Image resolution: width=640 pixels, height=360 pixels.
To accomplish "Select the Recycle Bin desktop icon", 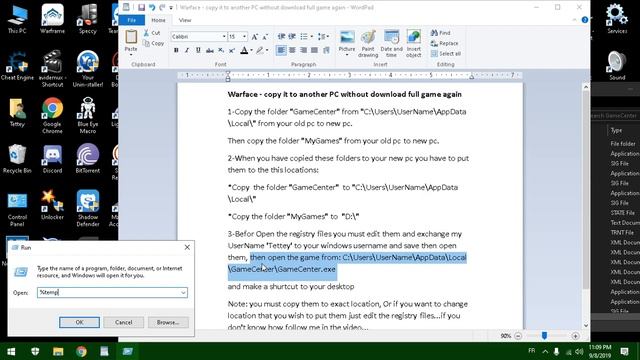I will tap(17, 159).
